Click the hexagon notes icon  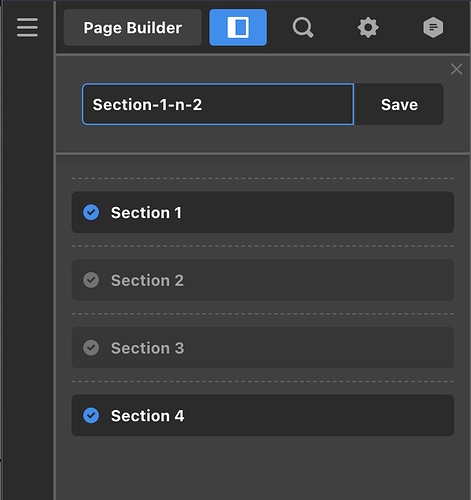tap(433, 27)
